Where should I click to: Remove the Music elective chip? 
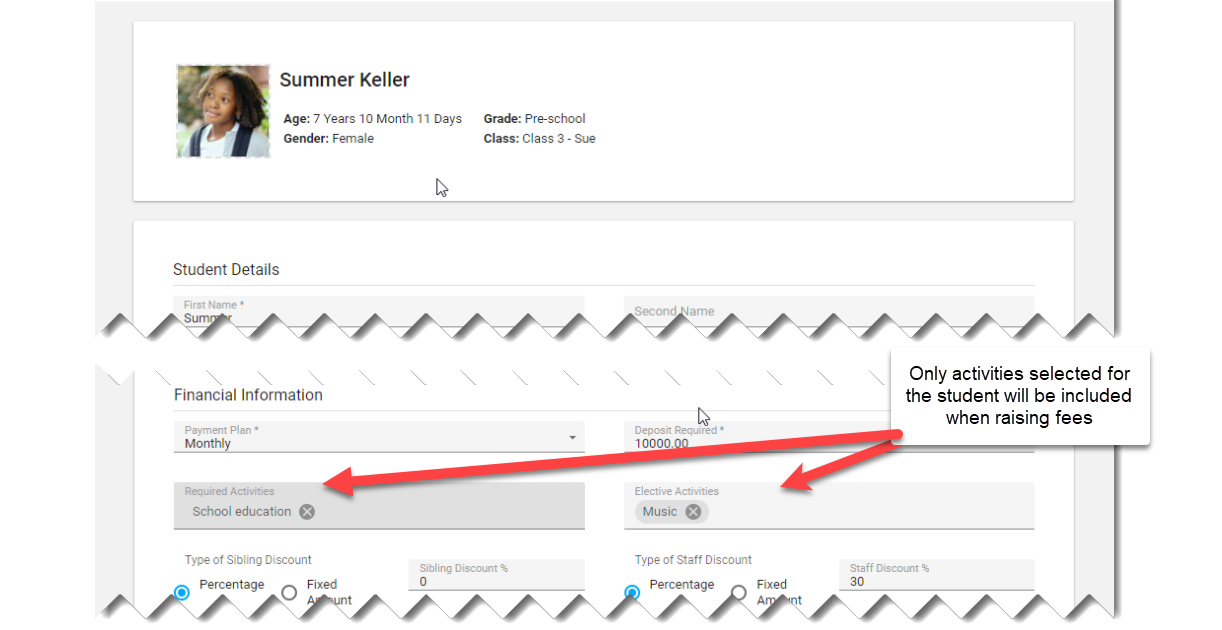pyautogui.click(x=693, y=512)
